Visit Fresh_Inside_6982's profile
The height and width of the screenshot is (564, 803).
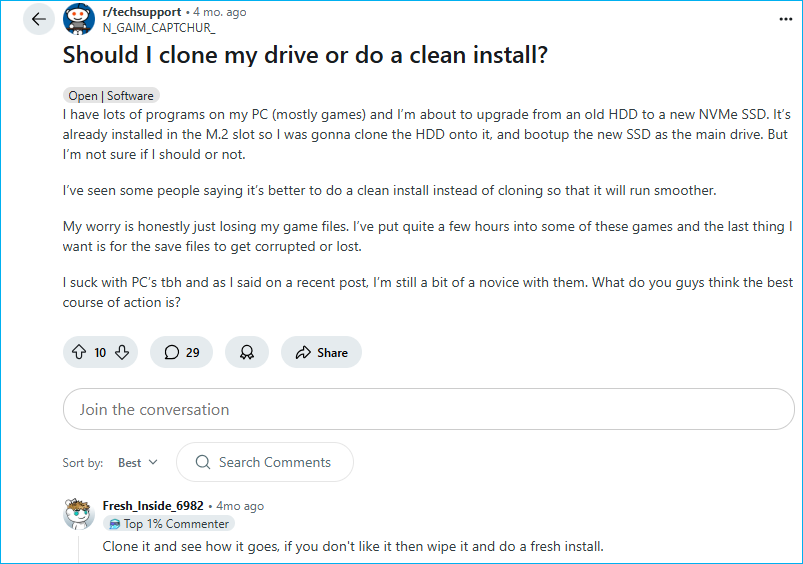(153, 506)
